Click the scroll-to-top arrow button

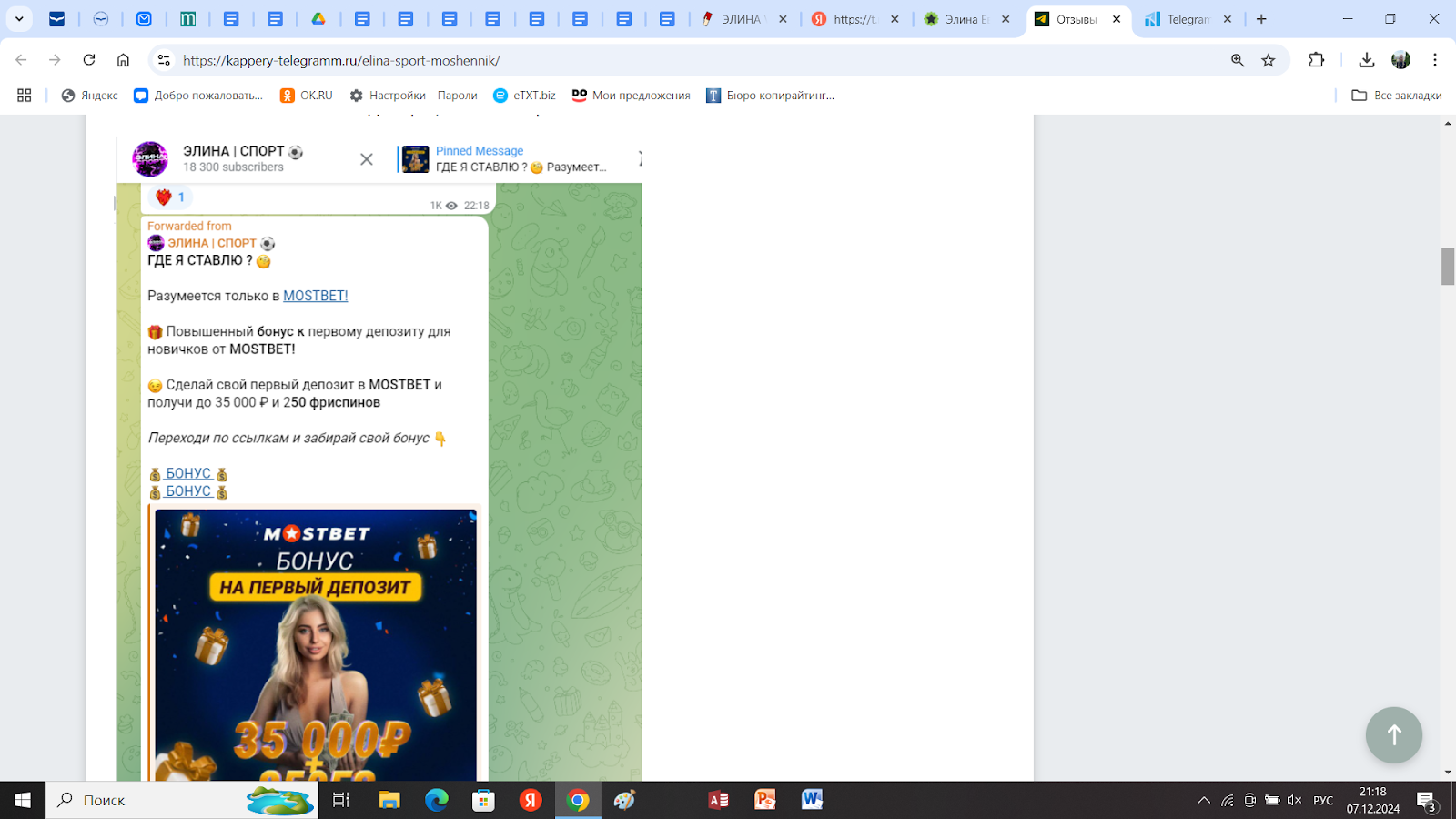tap(1393, 735)
